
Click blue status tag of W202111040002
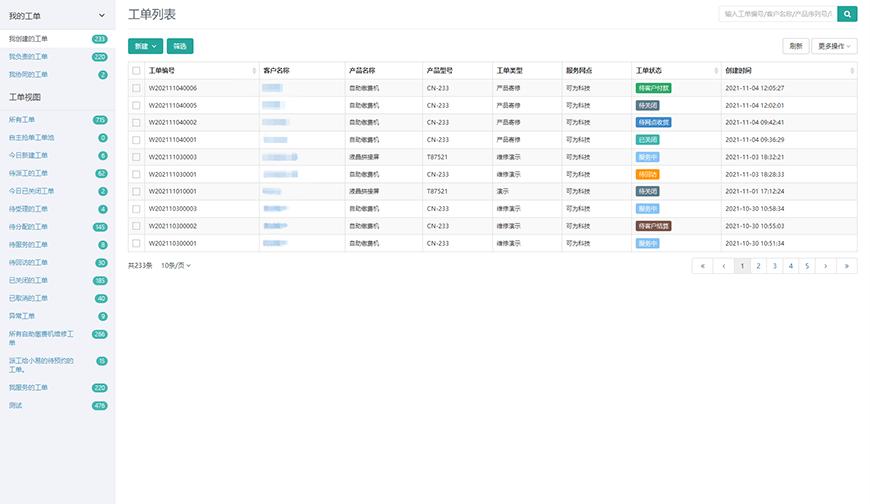tap(653, 122)
